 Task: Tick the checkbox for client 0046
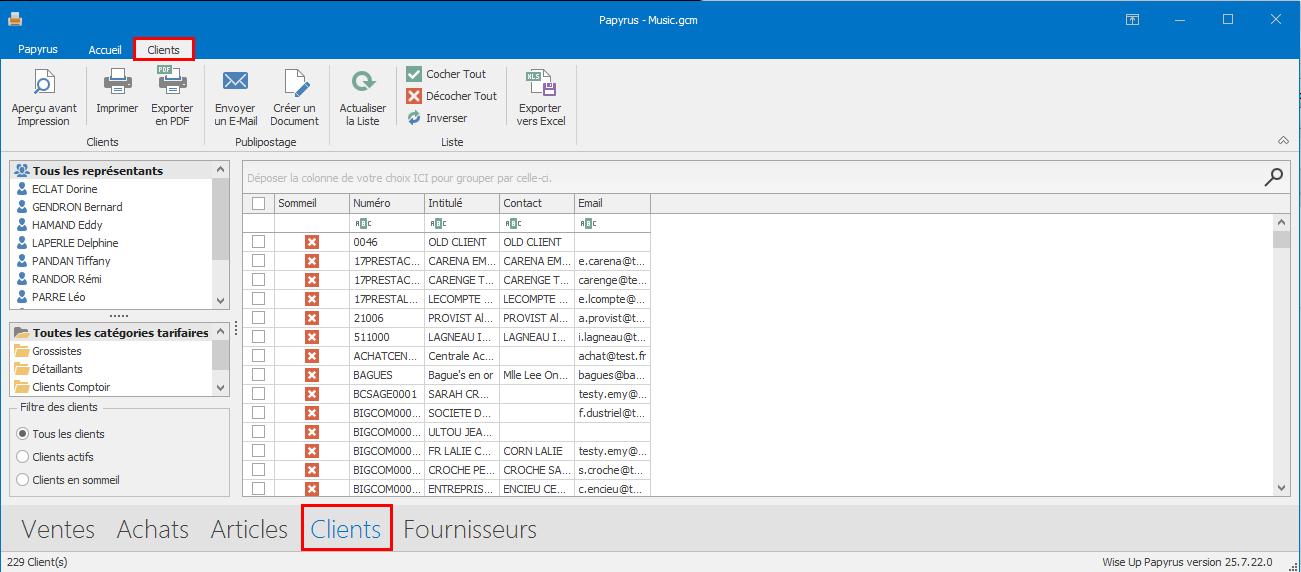(x=259, y=242)
